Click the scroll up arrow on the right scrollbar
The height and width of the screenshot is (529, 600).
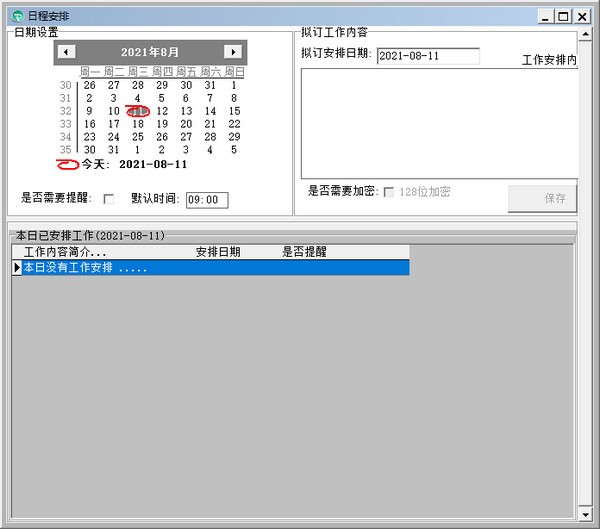(x=585, y=34)
